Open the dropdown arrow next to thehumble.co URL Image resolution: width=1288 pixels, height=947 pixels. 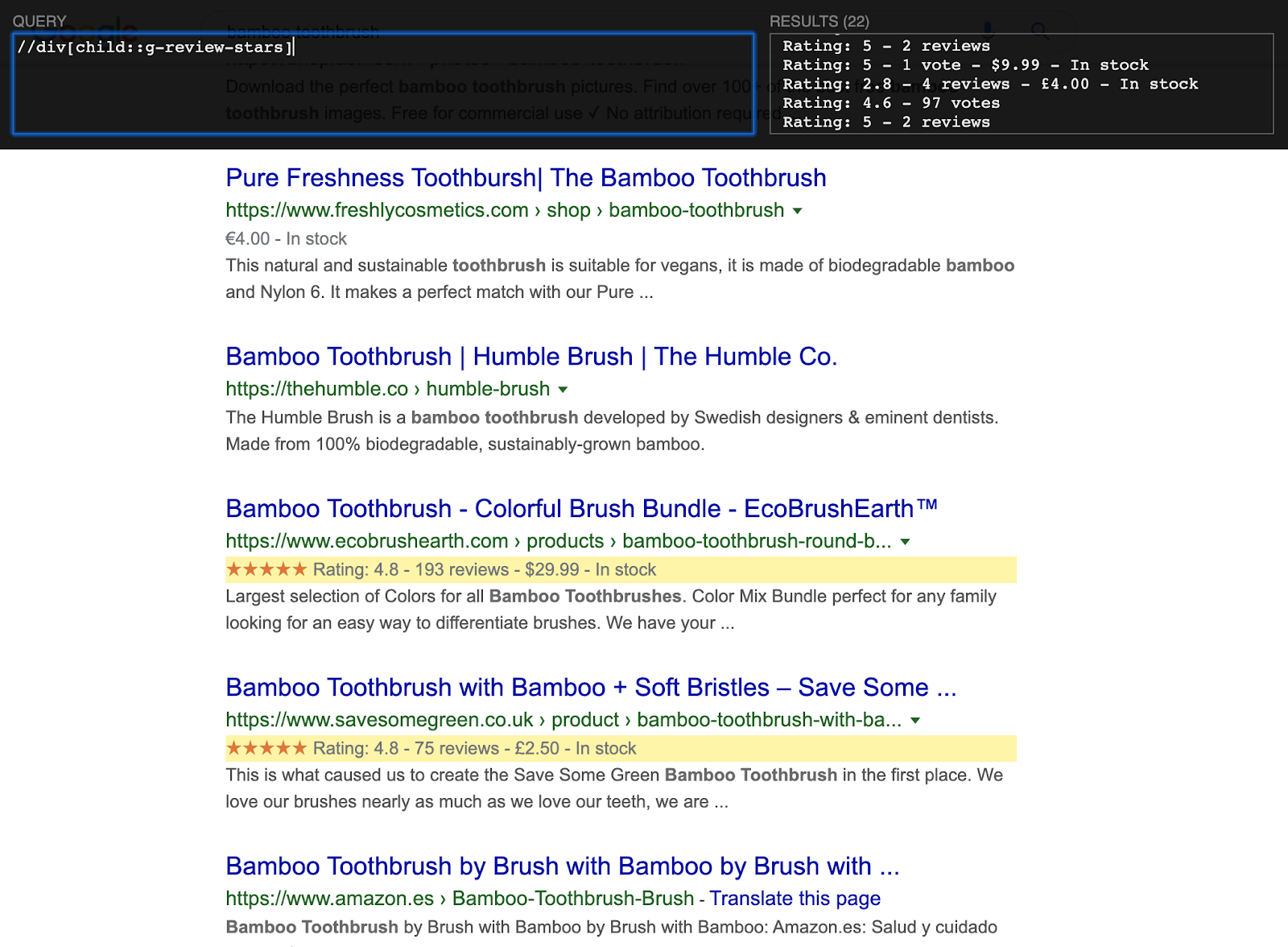tap(563, 390)
